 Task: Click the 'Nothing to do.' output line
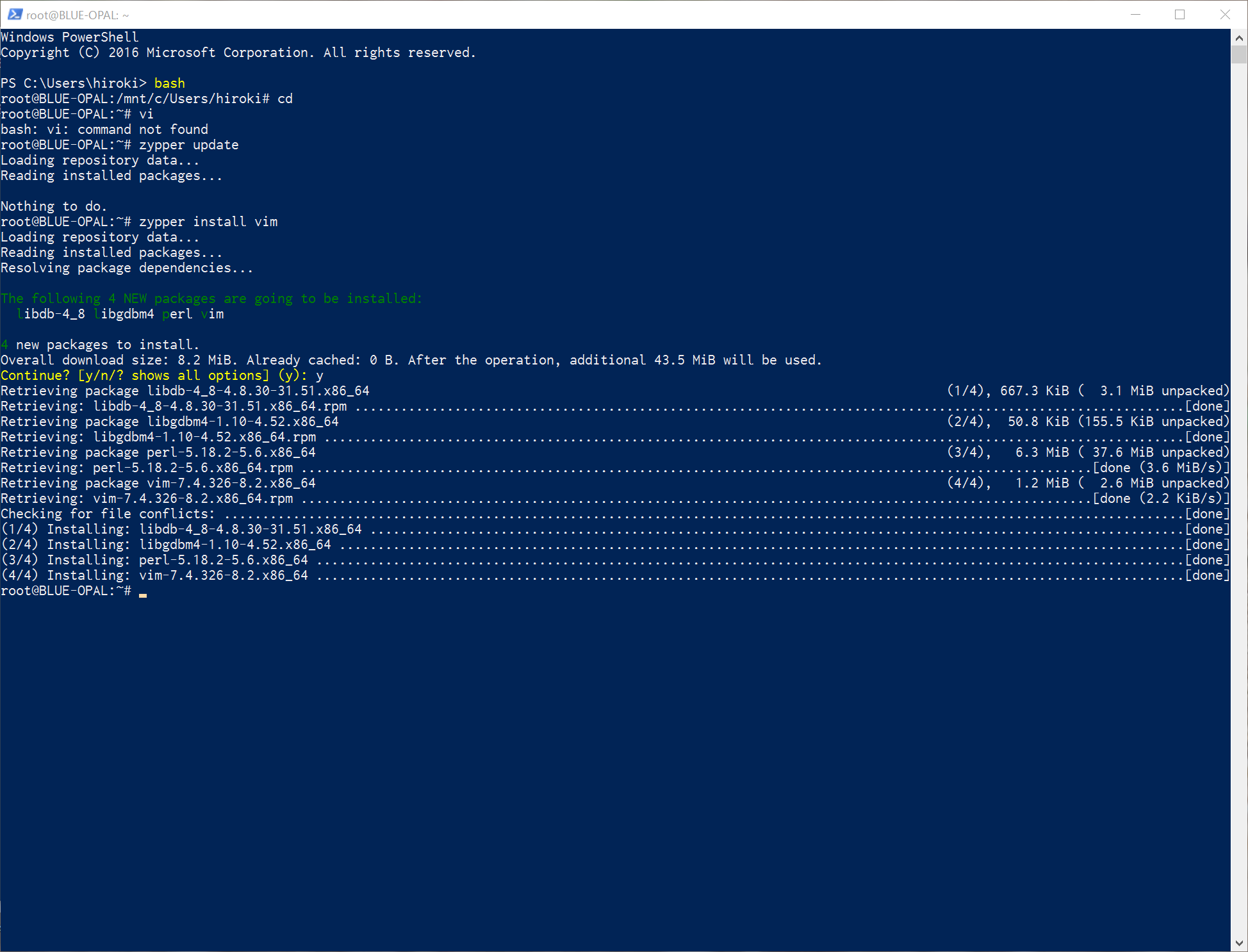54,206
